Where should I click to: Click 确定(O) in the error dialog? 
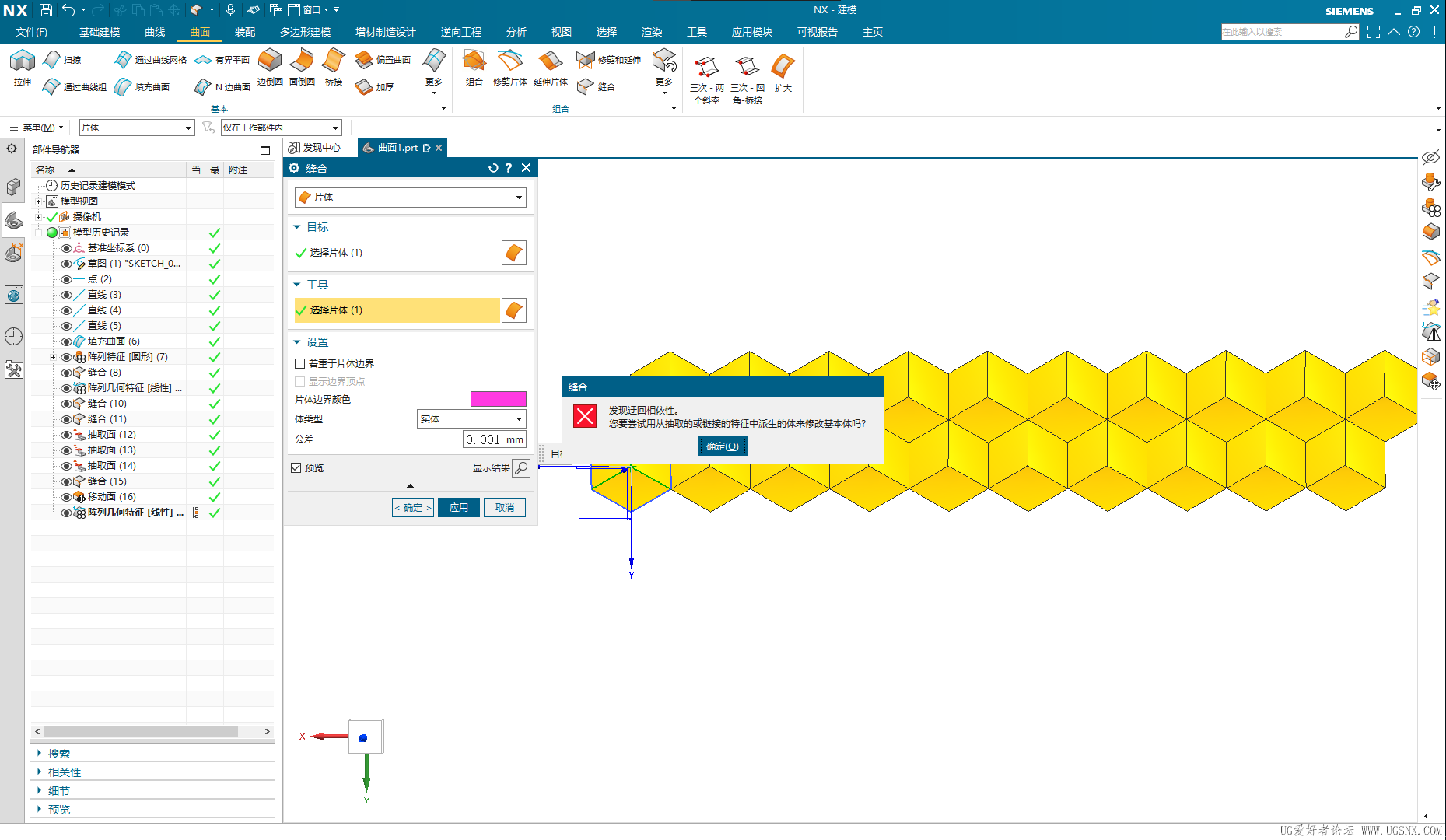723,446
